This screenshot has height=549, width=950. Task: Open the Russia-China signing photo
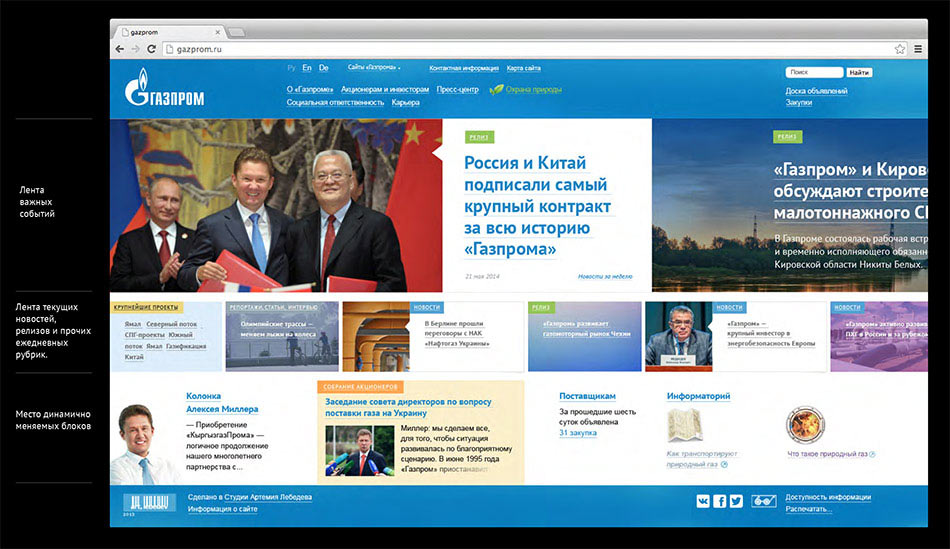click(x=276, y=205)
